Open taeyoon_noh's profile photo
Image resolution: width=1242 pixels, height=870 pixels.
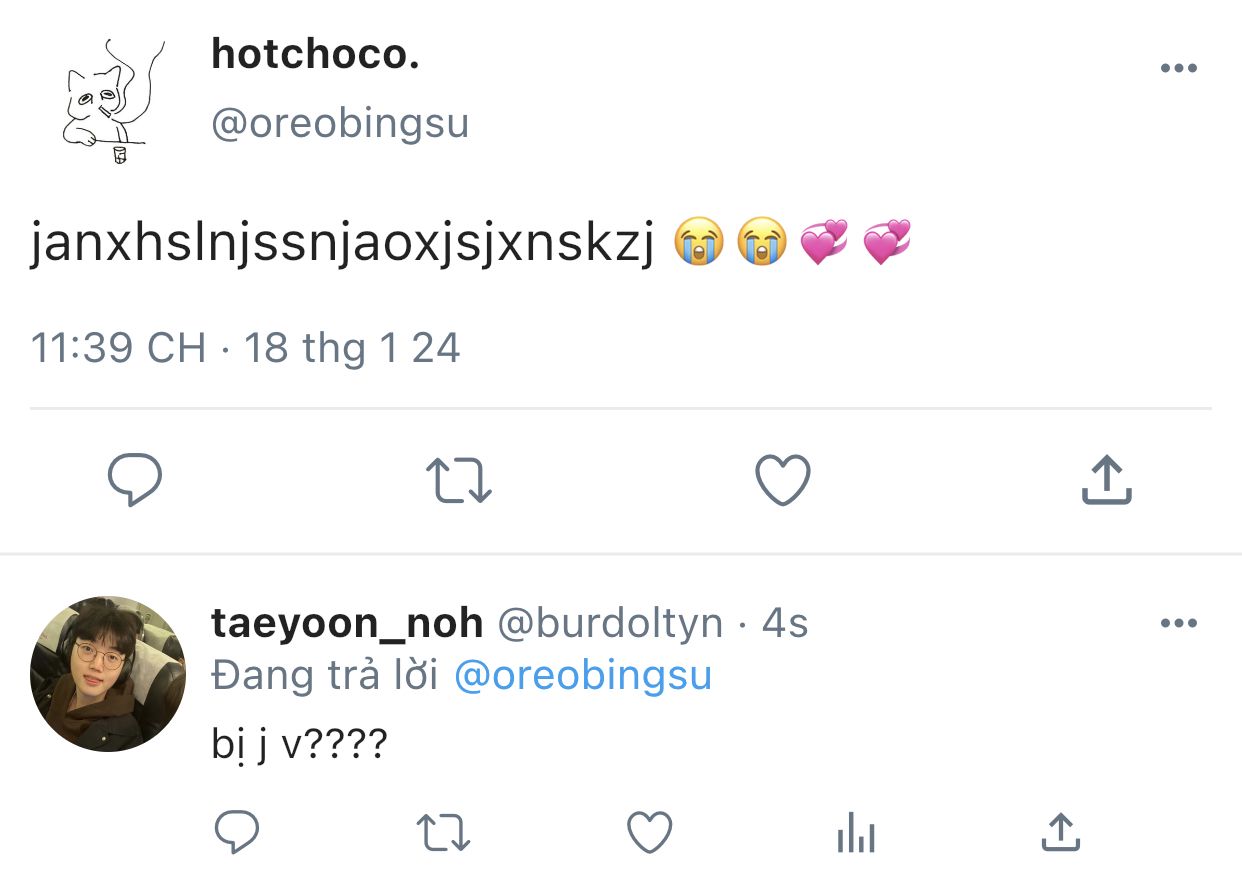click(x=108, y=673)
